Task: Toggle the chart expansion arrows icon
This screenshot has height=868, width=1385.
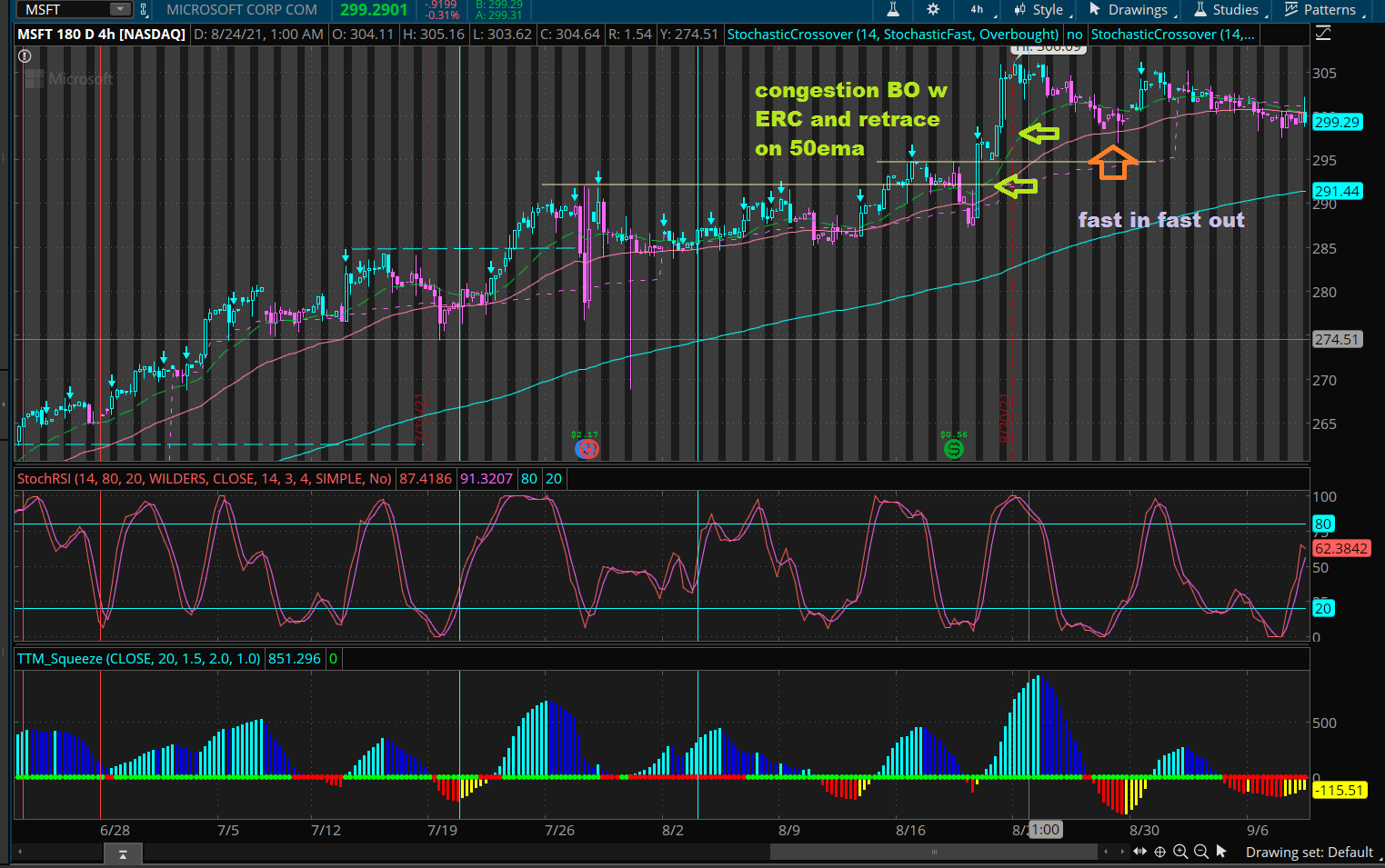Action: point(1139,852)
